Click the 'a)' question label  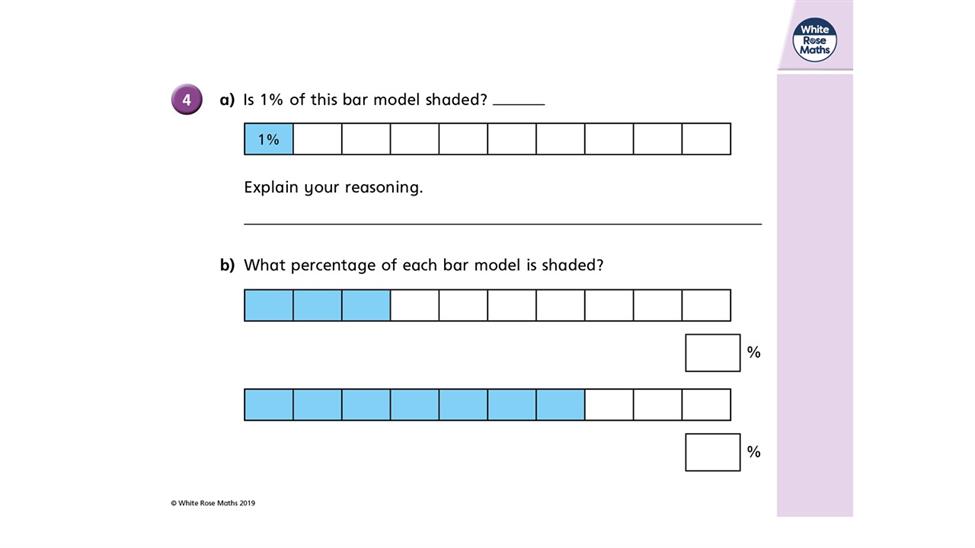coord(227,100)
